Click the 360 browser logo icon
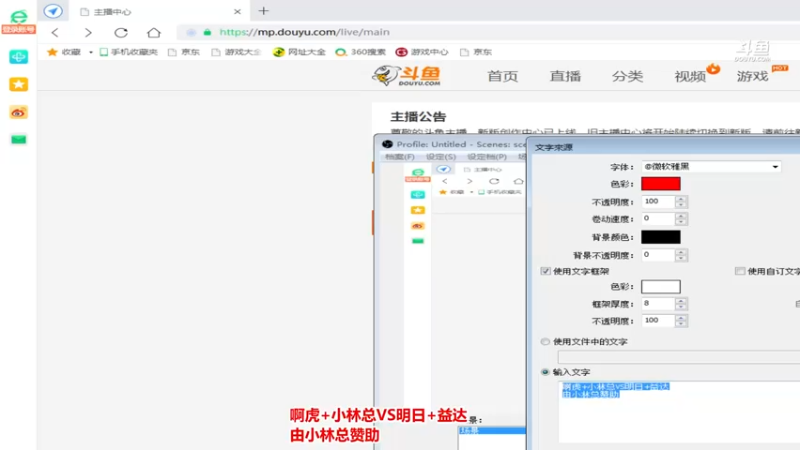Viewport: 800px width, 450px height. click(18, 16)
